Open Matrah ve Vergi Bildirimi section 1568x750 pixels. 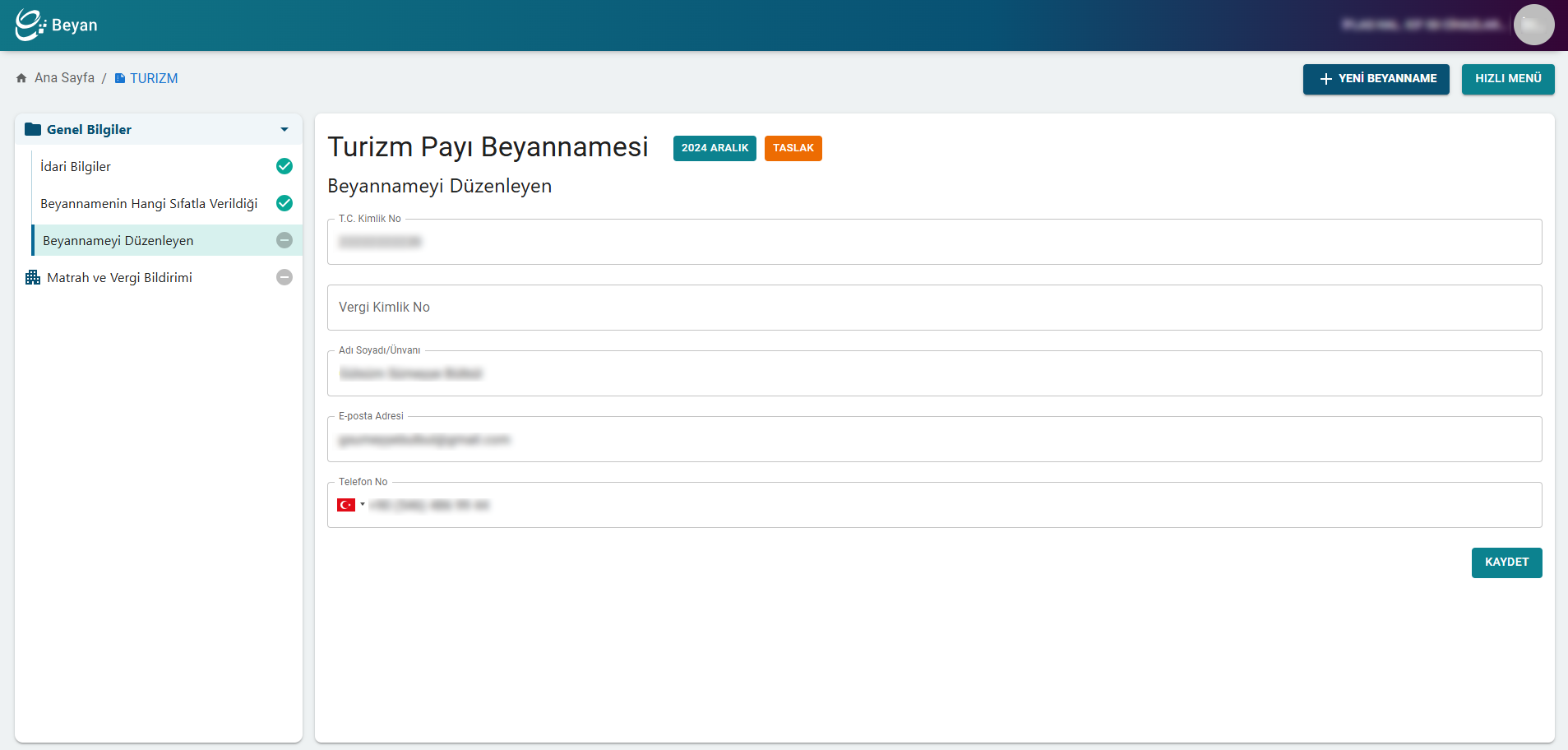click(159, 277)
